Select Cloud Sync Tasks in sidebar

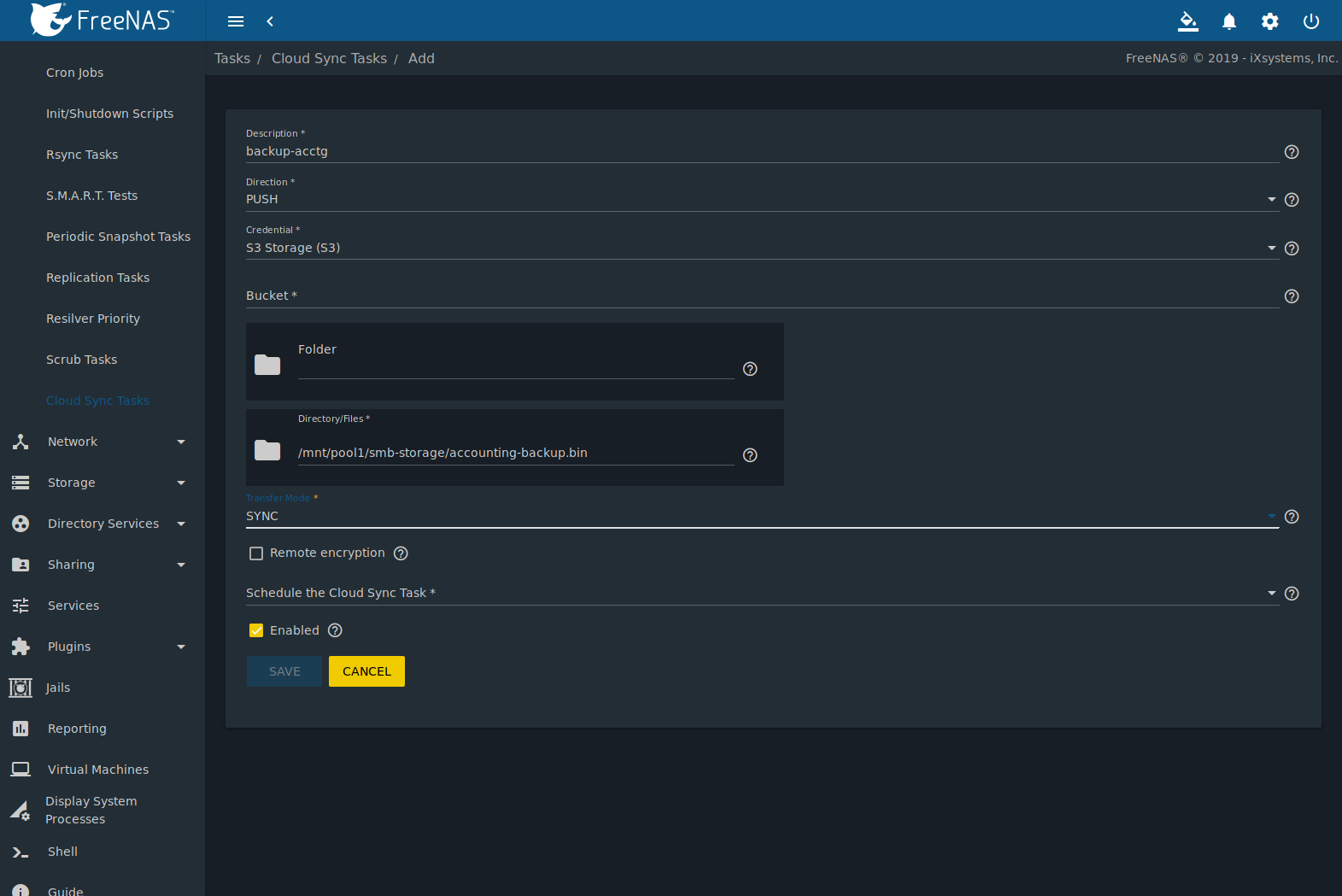click(97, 401)
